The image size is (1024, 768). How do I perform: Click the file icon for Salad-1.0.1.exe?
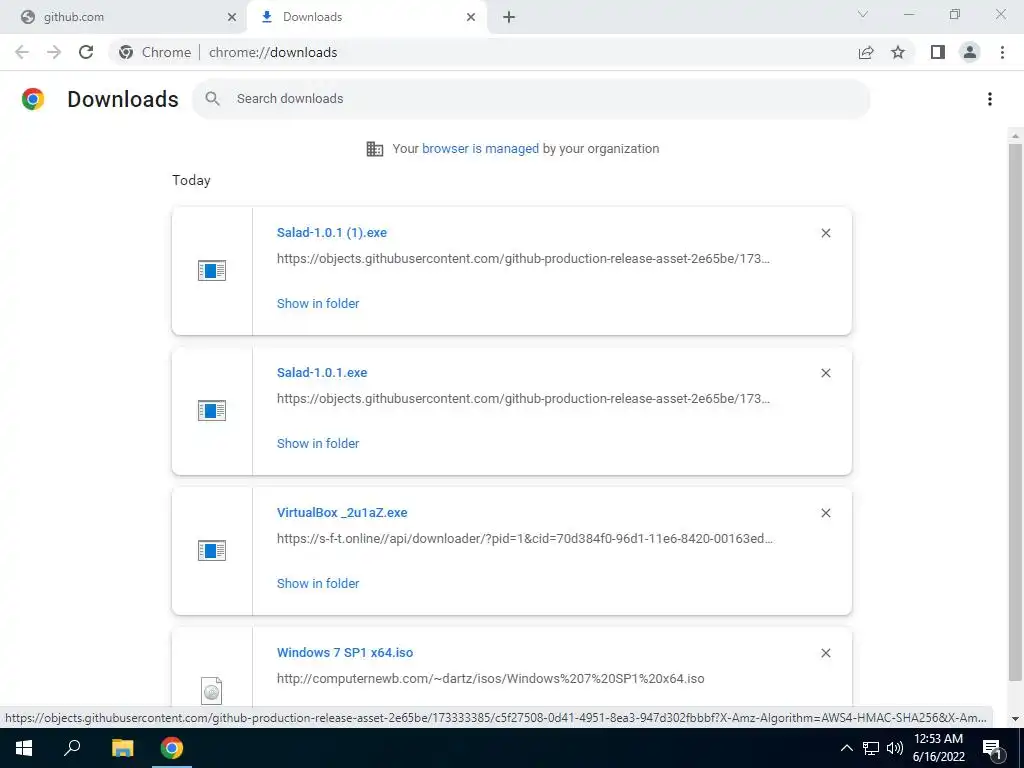pyautogui.click(x=212, y=411)
